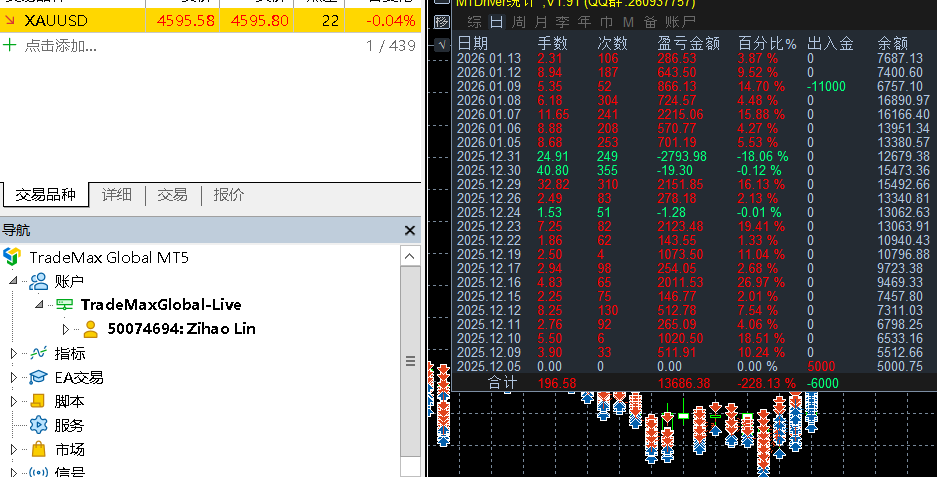Screen dimensions: 937x477
Task: Click the 移 move button on statistics panel
Action: tap(442, 22)
